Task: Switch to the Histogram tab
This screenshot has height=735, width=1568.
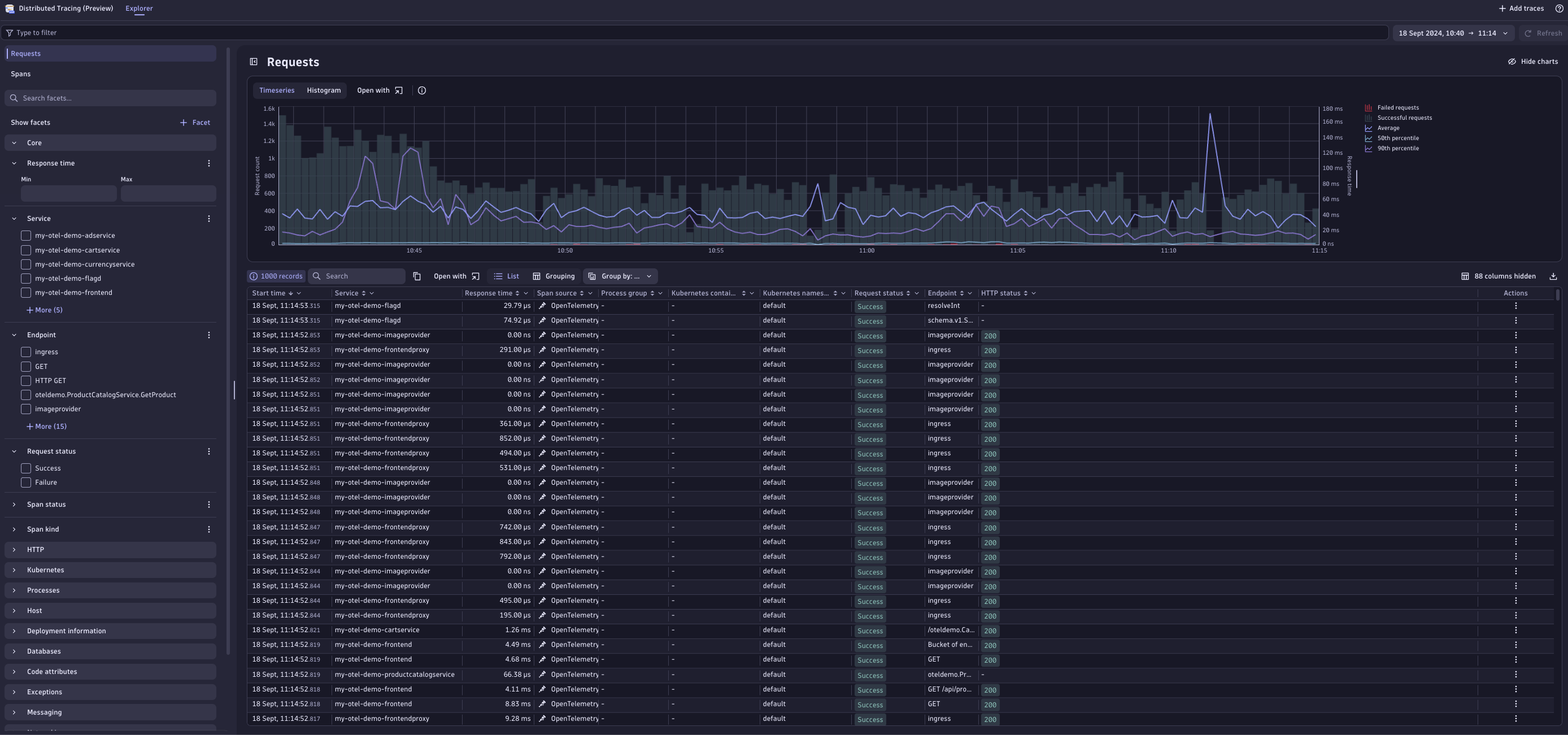Action: 323,90
